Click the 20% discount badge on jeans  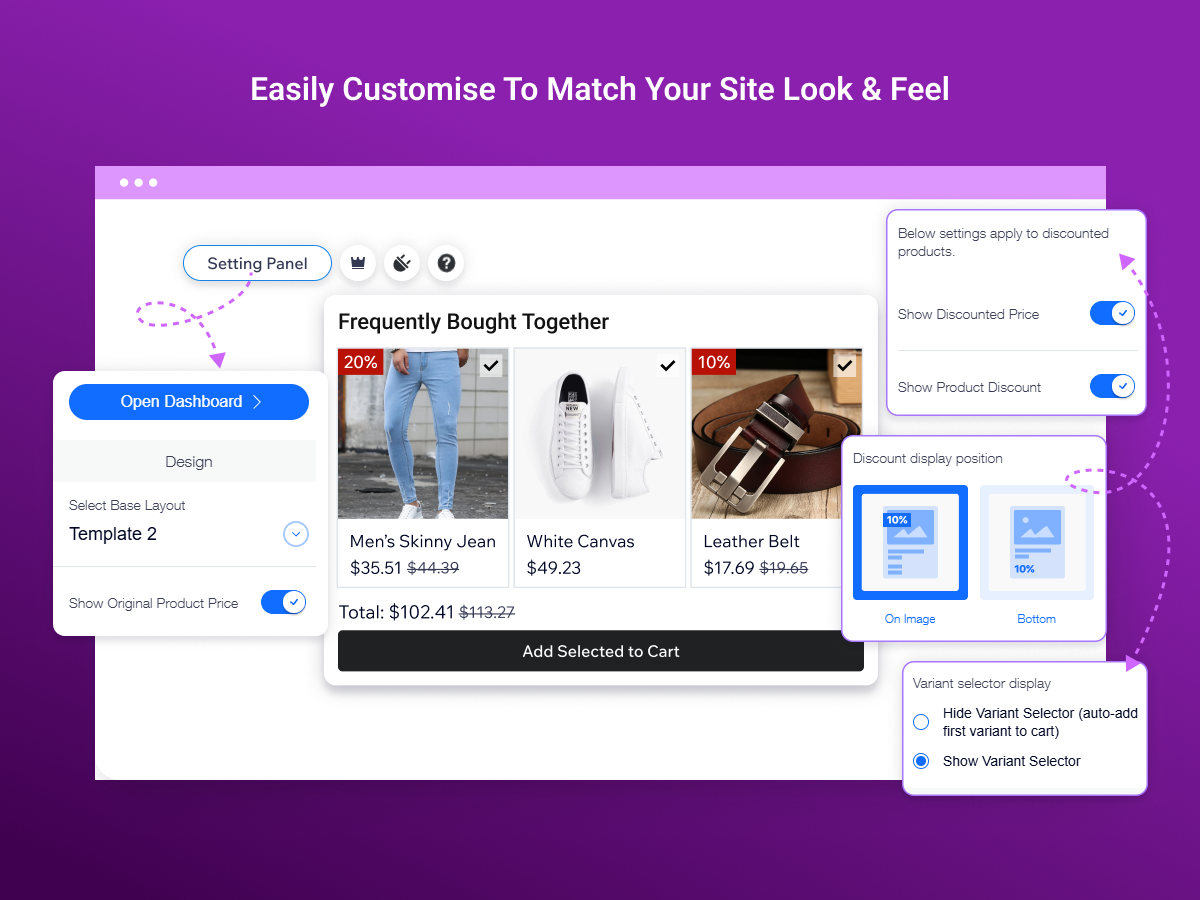[360, 362]
